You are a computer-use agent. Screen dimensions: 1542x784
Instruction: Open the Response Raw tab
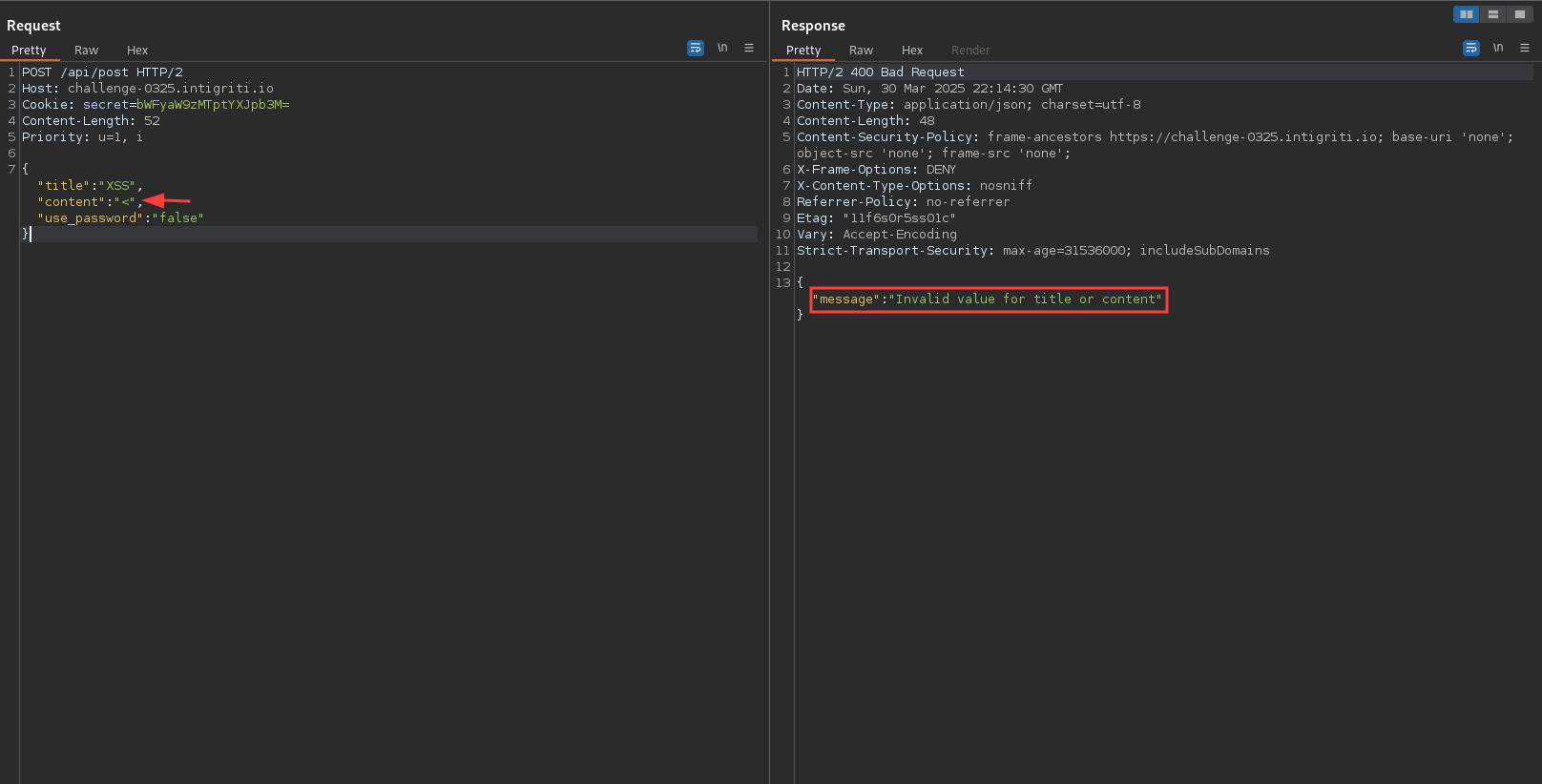(861, 51)
